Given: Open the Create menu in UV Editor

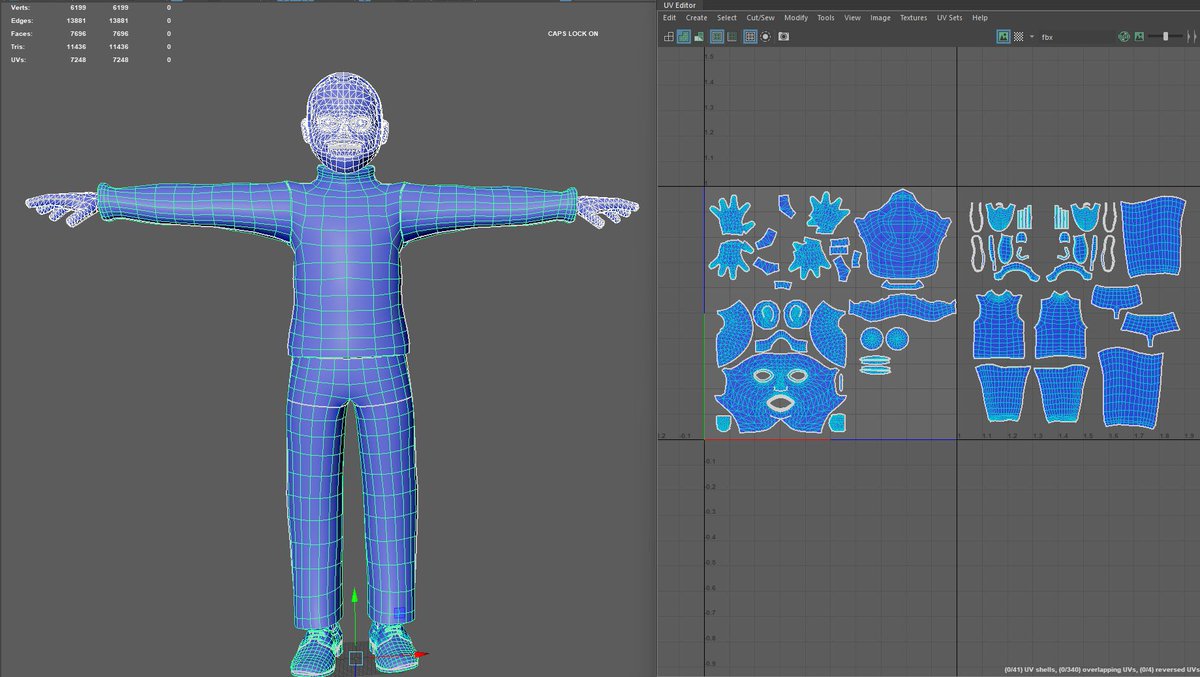Looking at the screenshot, I should (696, 18).
